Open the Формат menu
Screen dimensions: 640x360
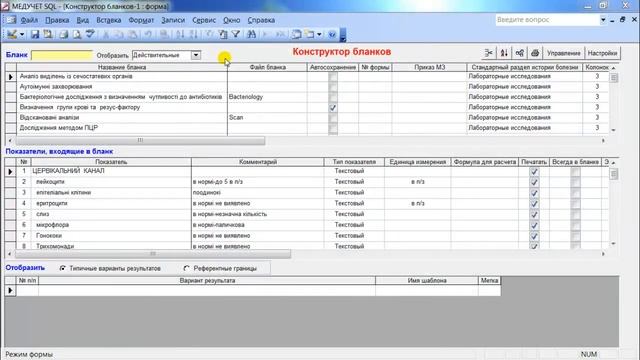pyautogui.click(x=141, y=20)
